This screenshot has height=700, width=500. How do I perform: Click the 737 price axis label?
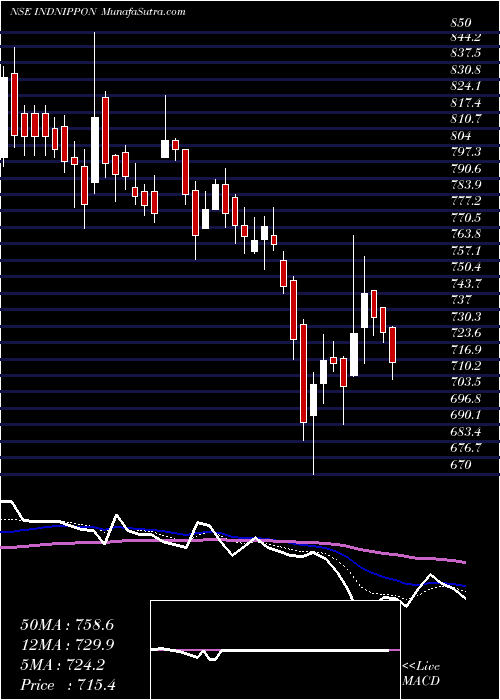point(461,300)
